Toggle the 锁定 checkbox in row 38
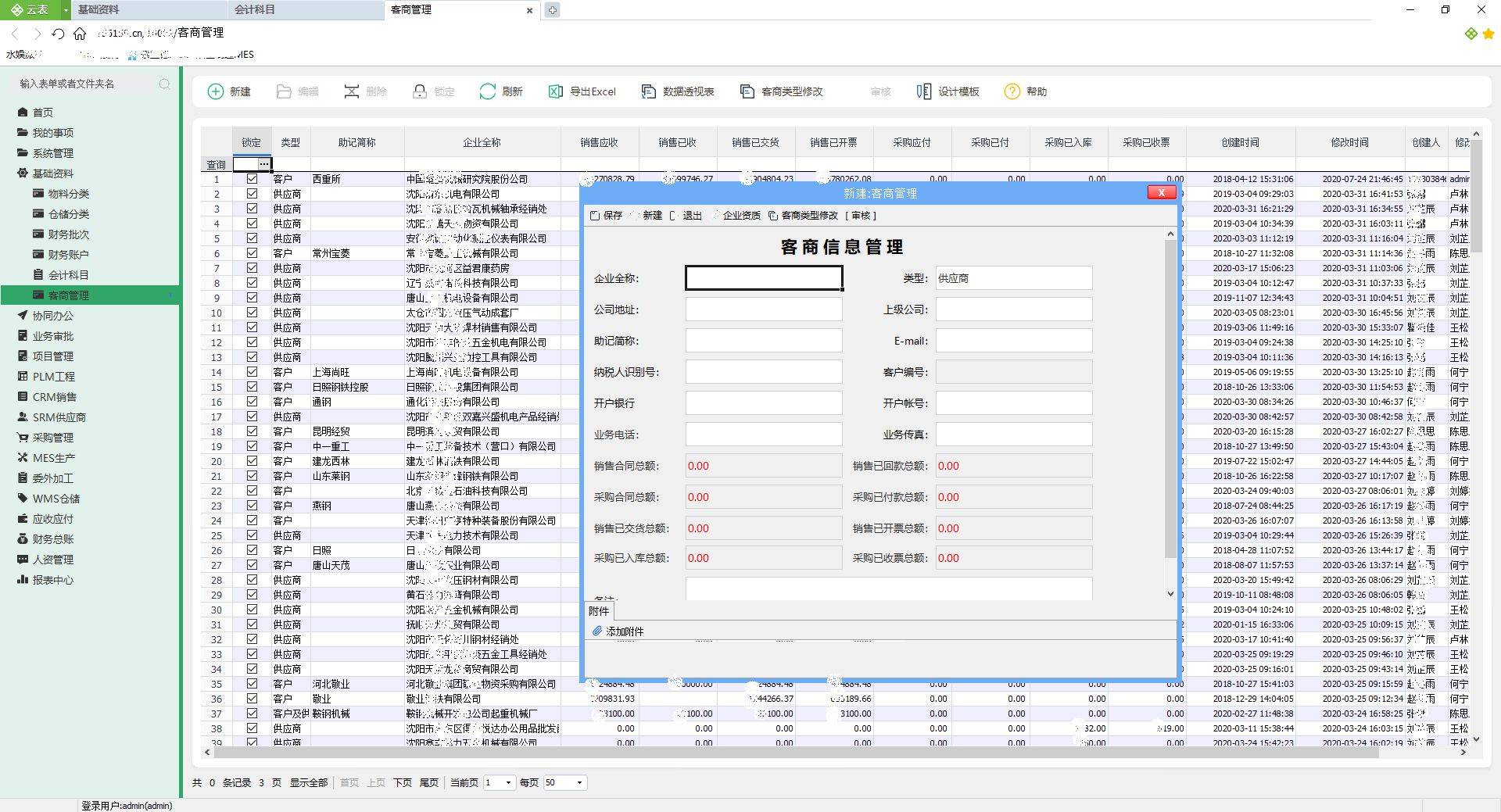The height and width of the screenshot is (812, 1501). click(252, 728)
